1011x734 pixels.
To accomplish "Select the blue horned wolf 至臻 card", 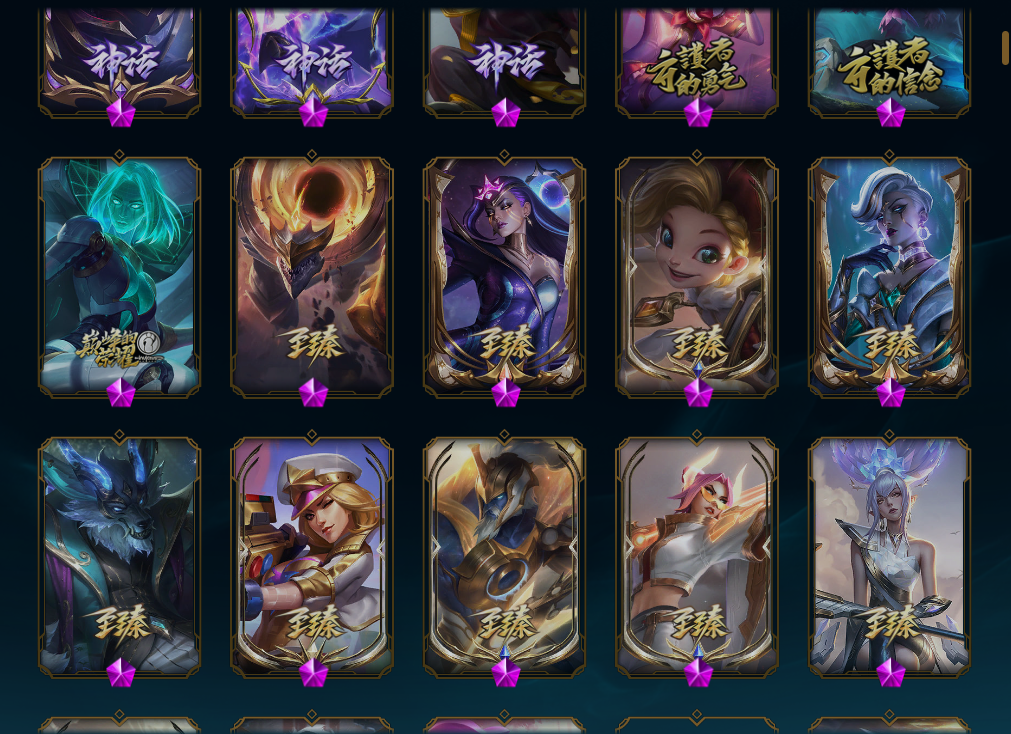I will (119, 557).
